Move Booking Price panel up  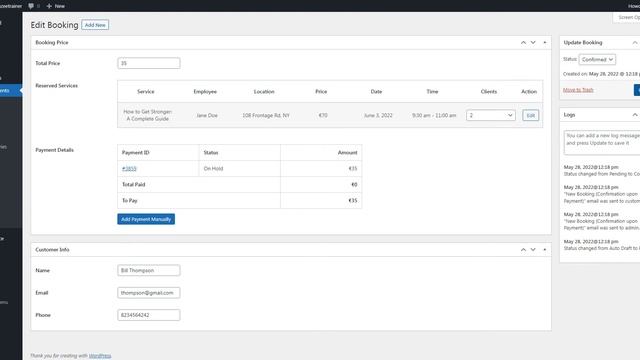(x=523, y=42)
